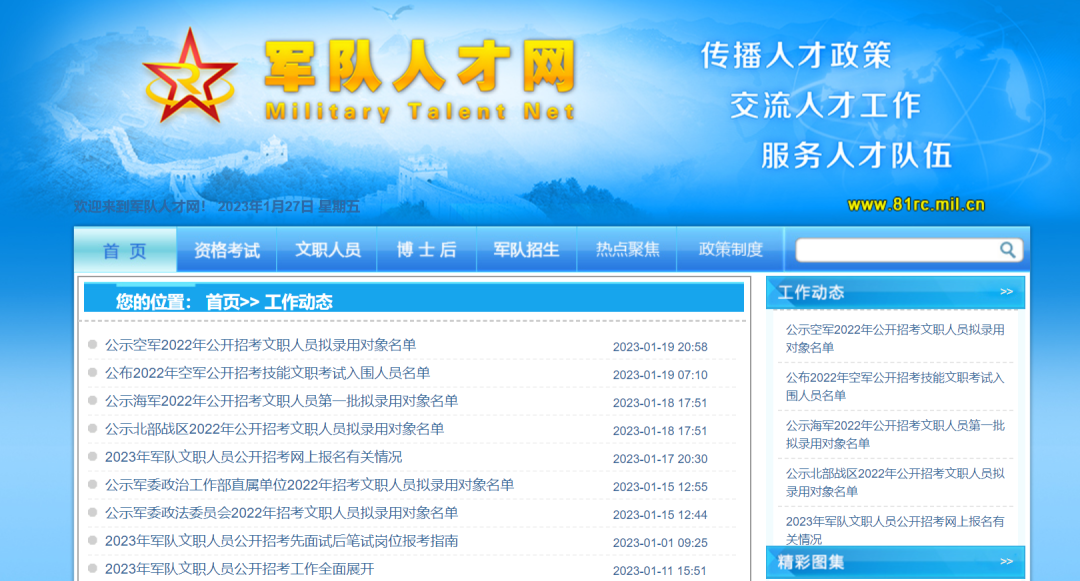This screenshot has width=1080, height=581.
Task: Open sidebar link 公示海军2022年第一批拟录用
Action: 895,434
